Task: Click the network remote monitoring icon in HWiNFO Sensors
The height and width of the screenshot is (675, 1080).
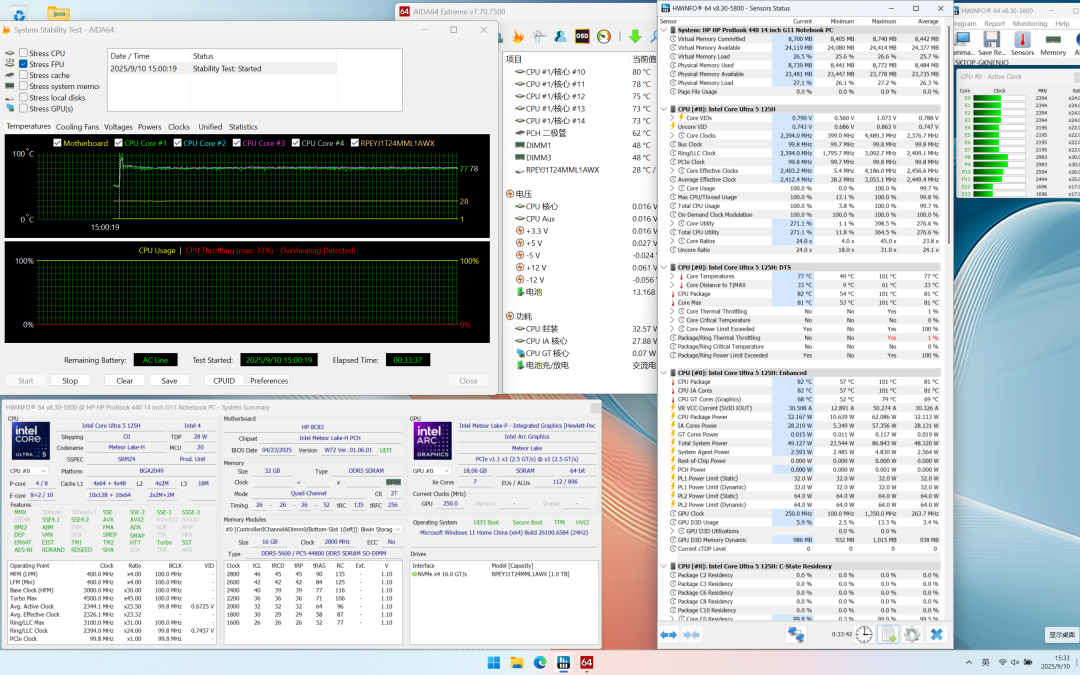Action: [x=796, y=634]
